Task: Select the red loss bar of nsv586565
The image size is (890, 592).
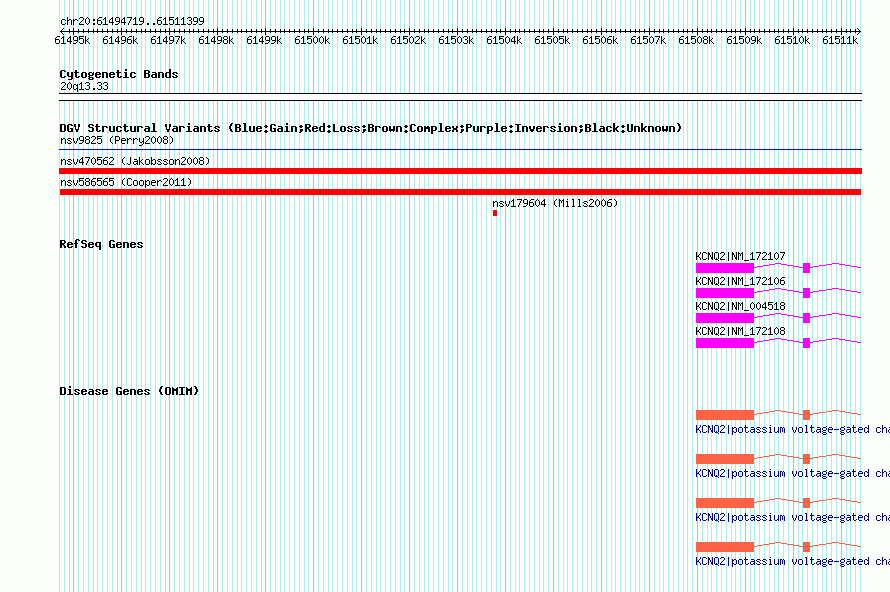Action: coord(460,192)
